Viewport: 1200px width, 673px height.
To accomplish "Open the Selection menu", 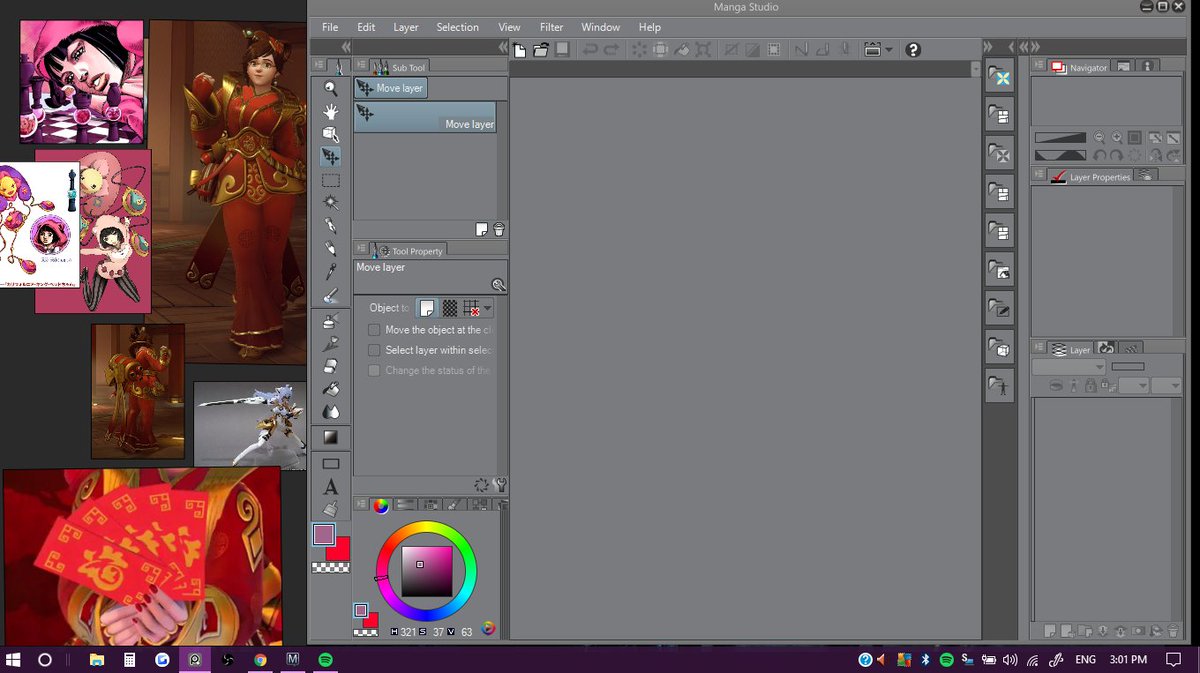I will (x=457, y=27).
